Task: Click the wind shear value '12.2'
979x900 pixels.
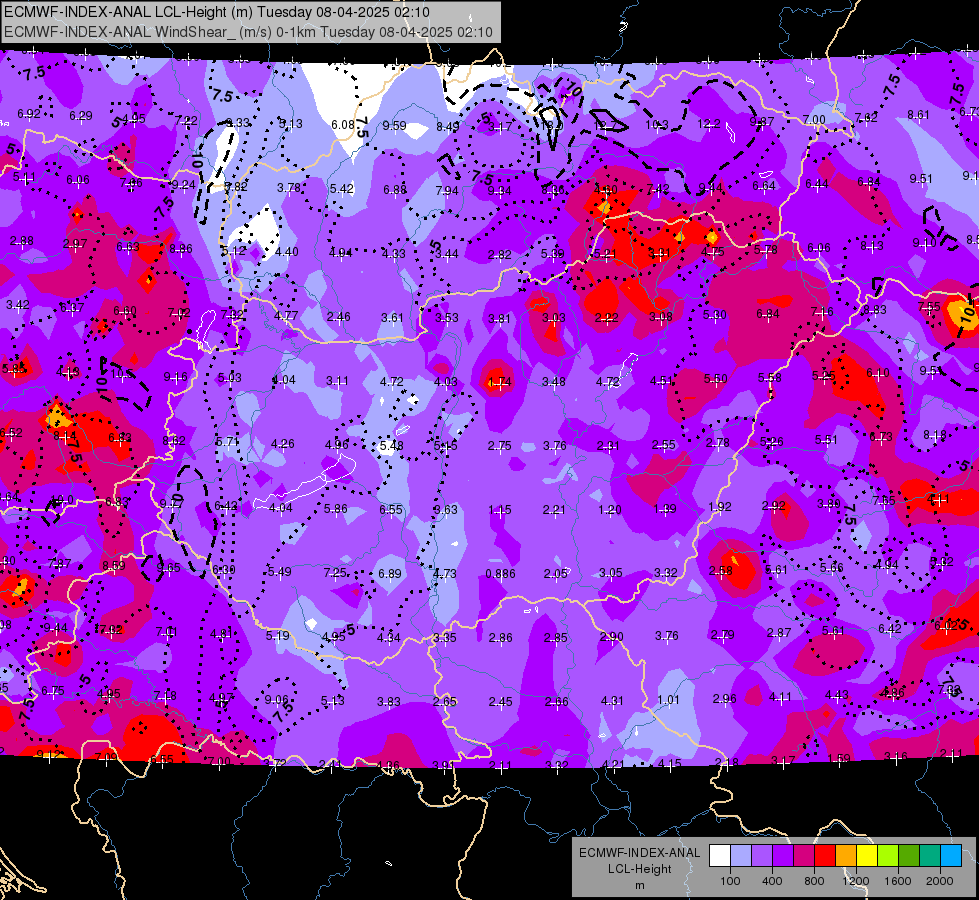Action: click(x=709, y=124)
